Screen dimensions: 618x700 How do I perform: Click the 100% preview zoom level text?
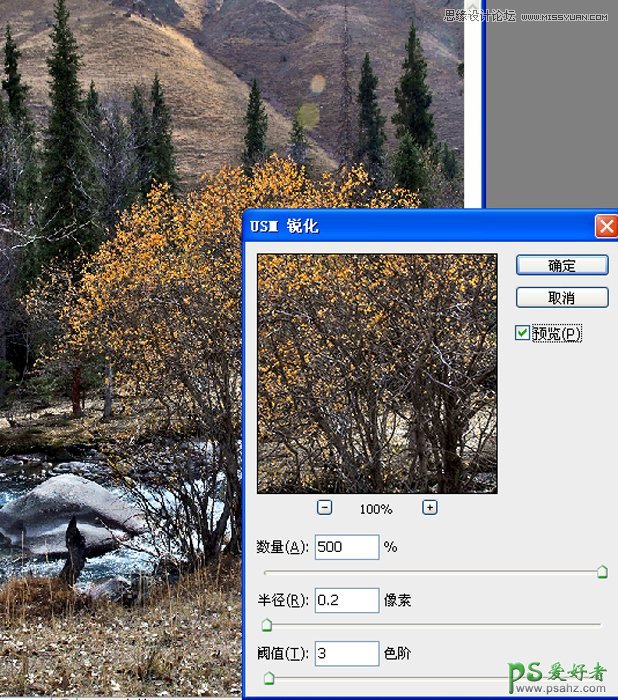[x=376, y=509]
